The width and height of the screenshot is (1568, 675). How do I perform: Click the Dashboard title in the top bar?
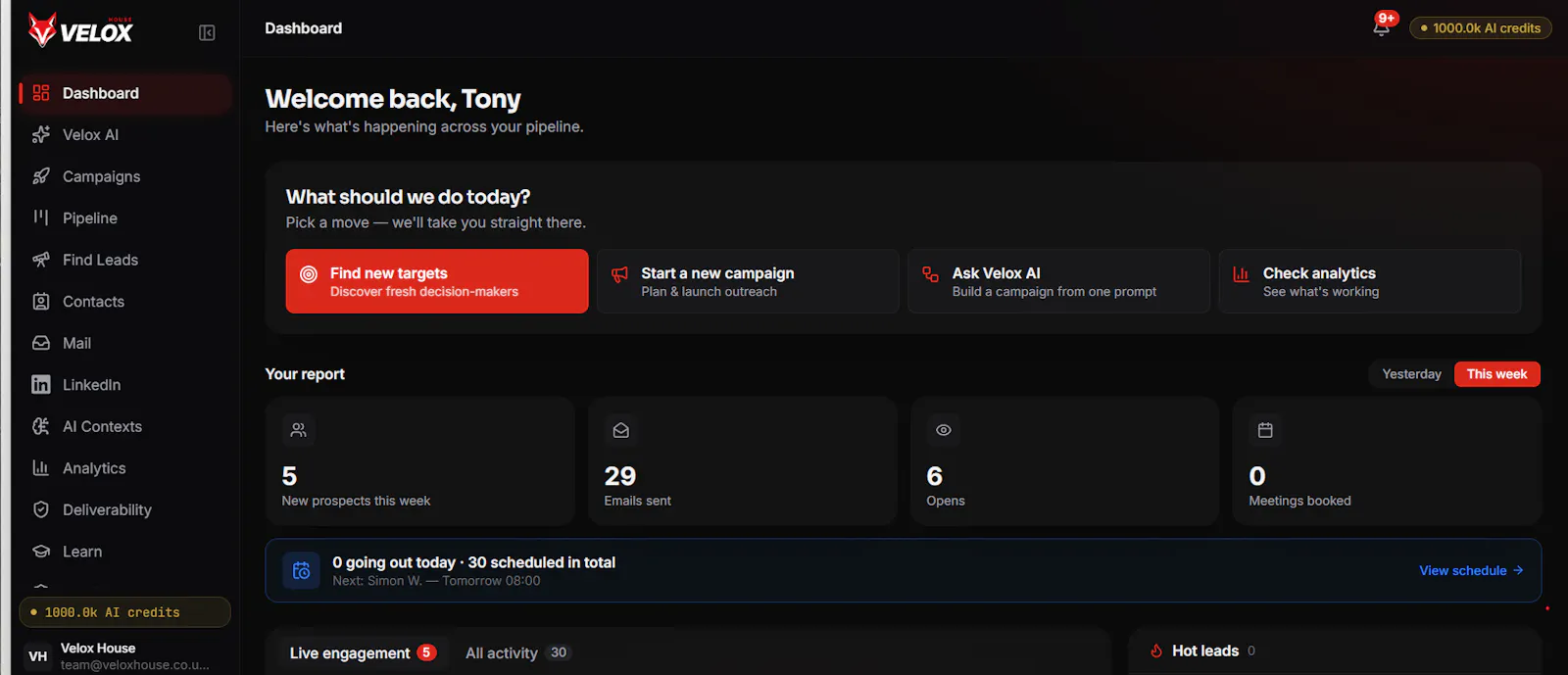pos(304,28)
